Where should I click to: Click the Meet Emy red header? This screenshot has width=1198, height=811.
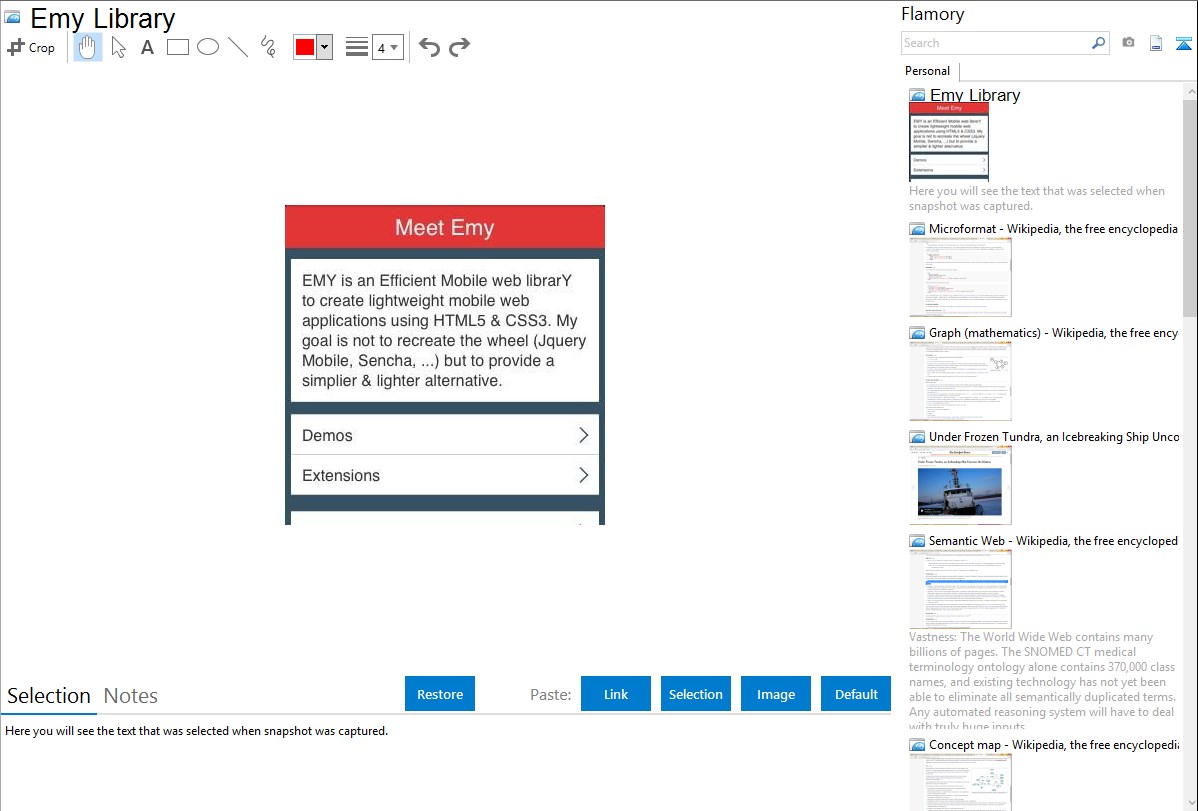click(445, 227)
